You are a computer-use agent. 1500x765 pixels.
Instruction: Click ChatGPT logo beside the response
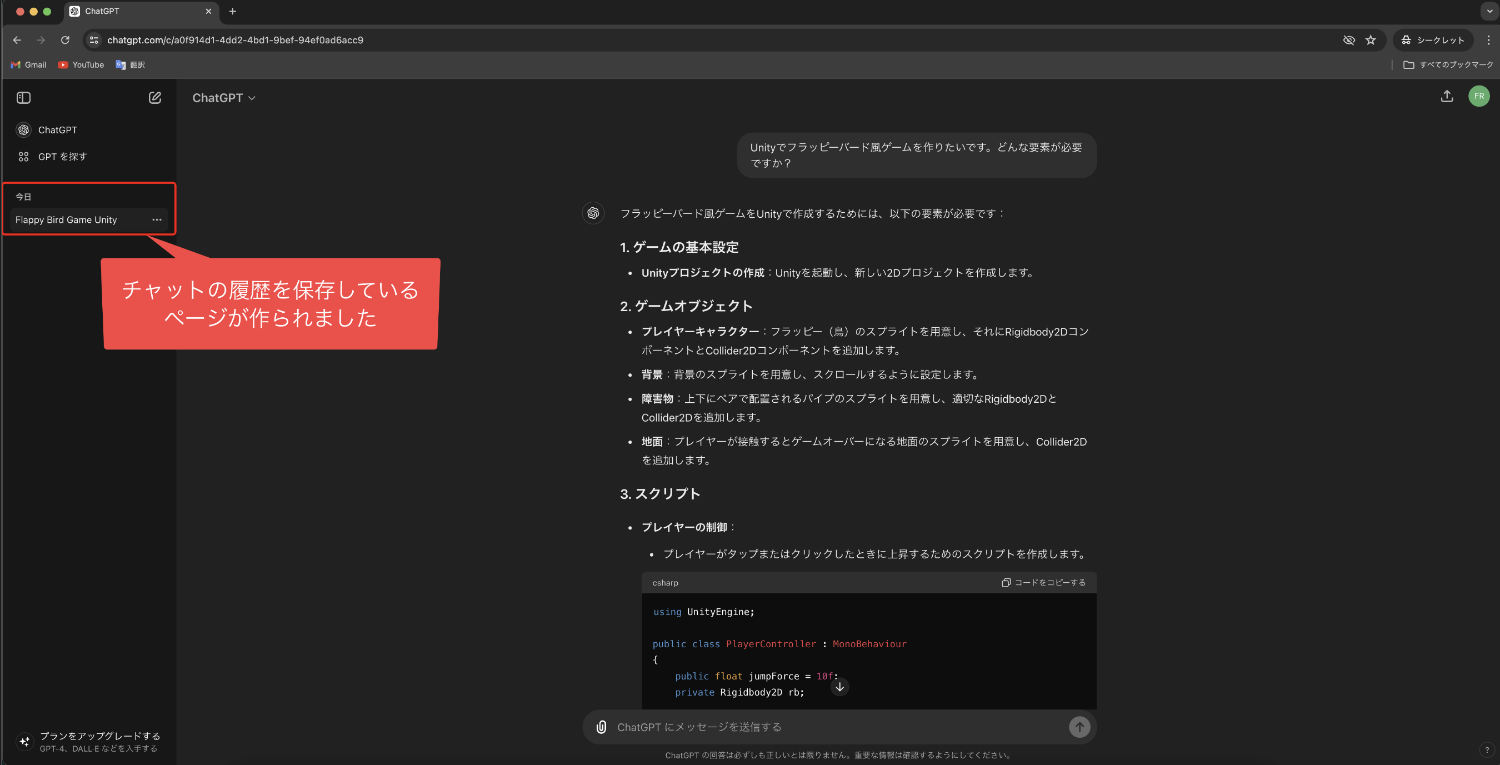click(x=593, y=213)
